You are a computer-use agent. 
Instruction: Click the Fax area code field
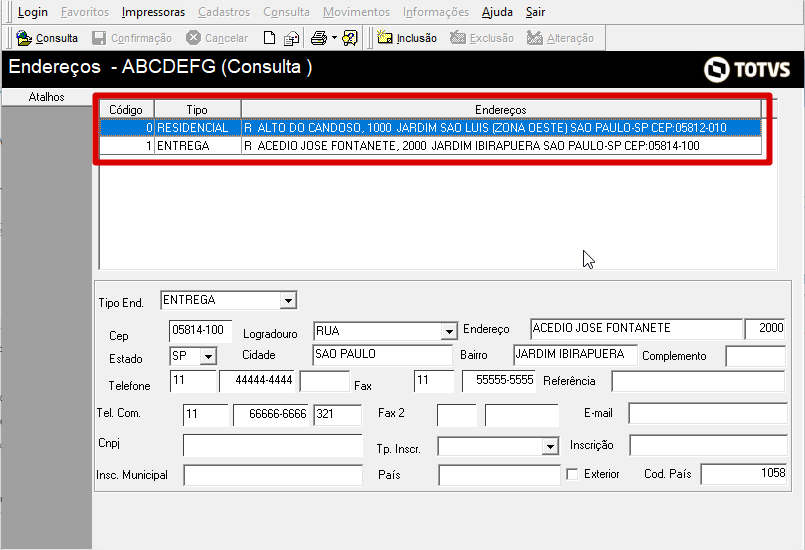[x=434, y=381]
